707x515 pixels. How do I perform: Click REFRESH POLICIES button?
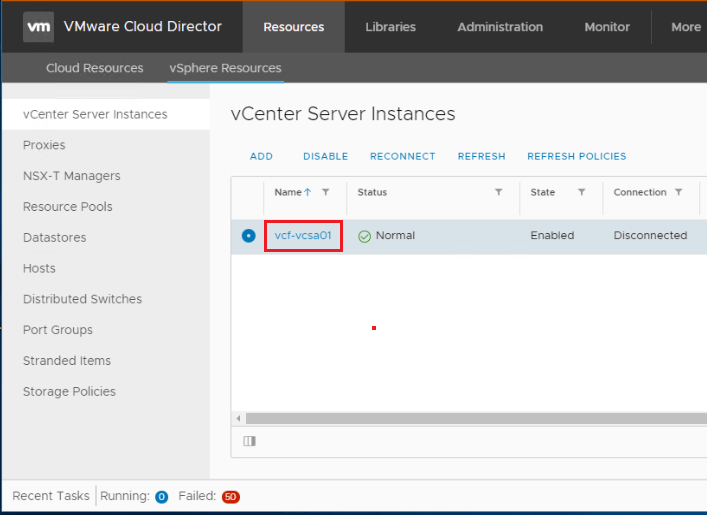coord(577,156)
